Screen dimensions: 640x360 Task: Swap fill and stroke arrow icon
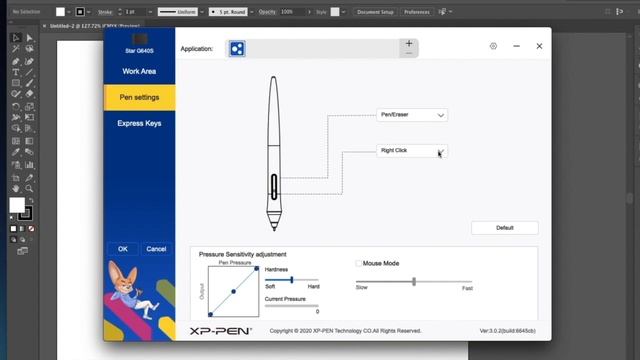pyautogui.click(x=31, y=200)
